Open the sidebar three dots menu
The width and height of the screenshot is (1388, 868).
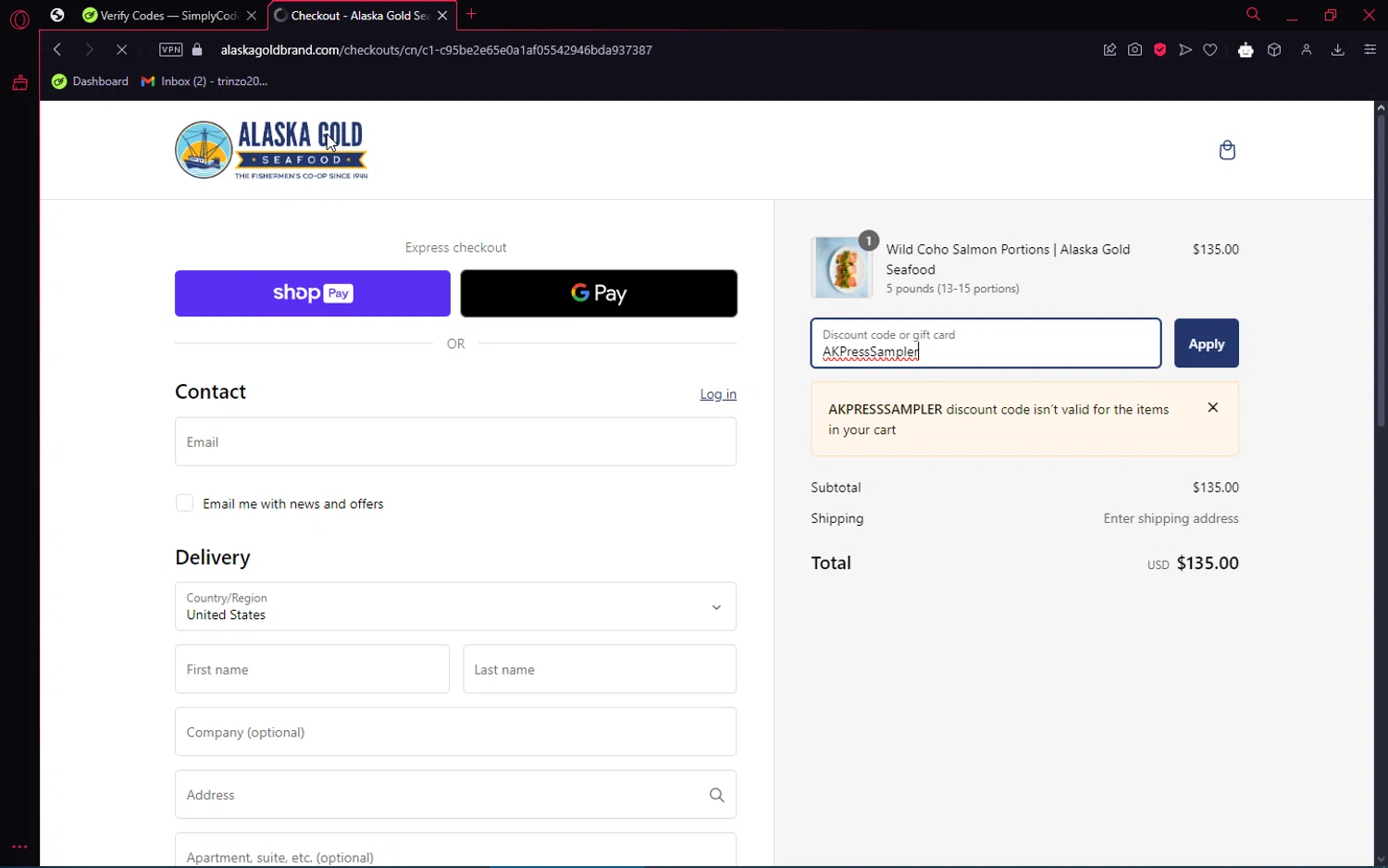click(x=19, y=847)
